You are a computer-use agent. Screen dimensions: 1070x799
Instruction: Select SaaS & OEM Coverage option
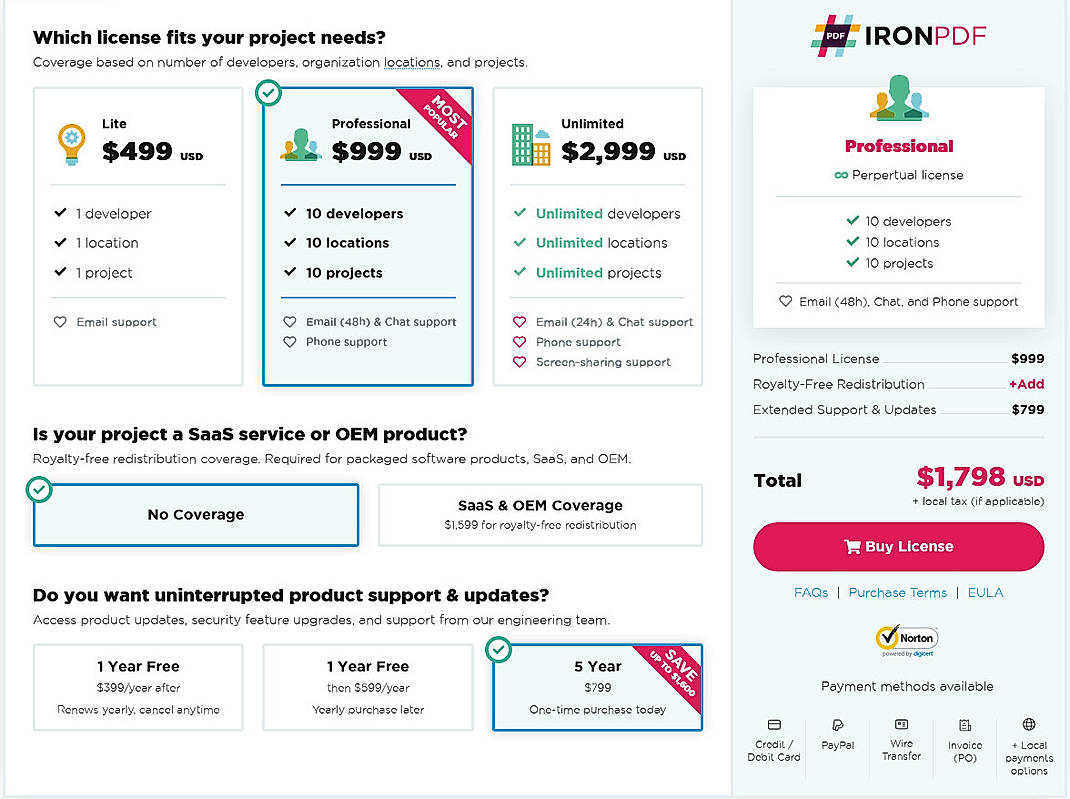[x=540, y=514]
